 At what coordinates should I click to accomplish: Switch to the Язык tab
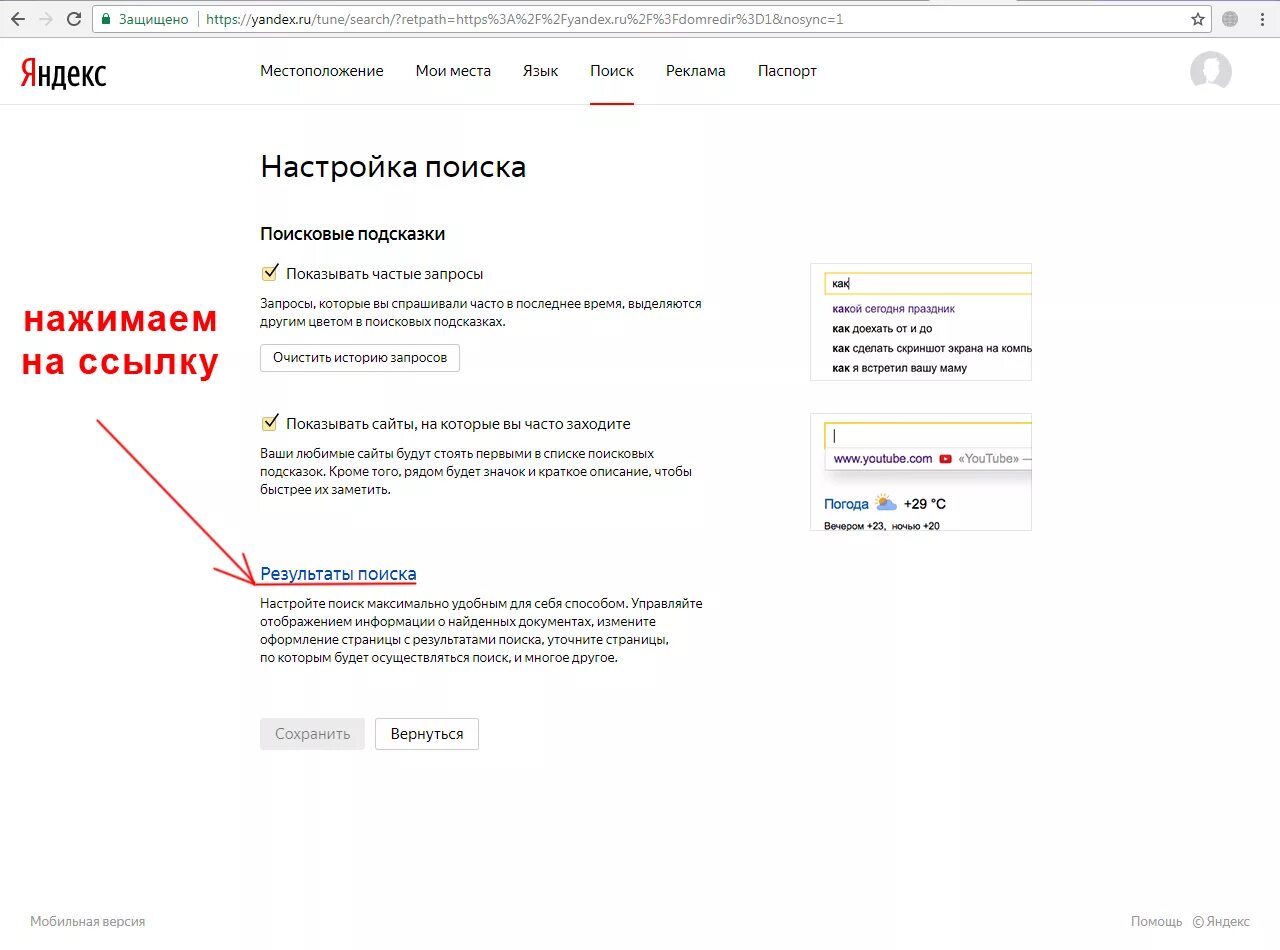(540, 71)
